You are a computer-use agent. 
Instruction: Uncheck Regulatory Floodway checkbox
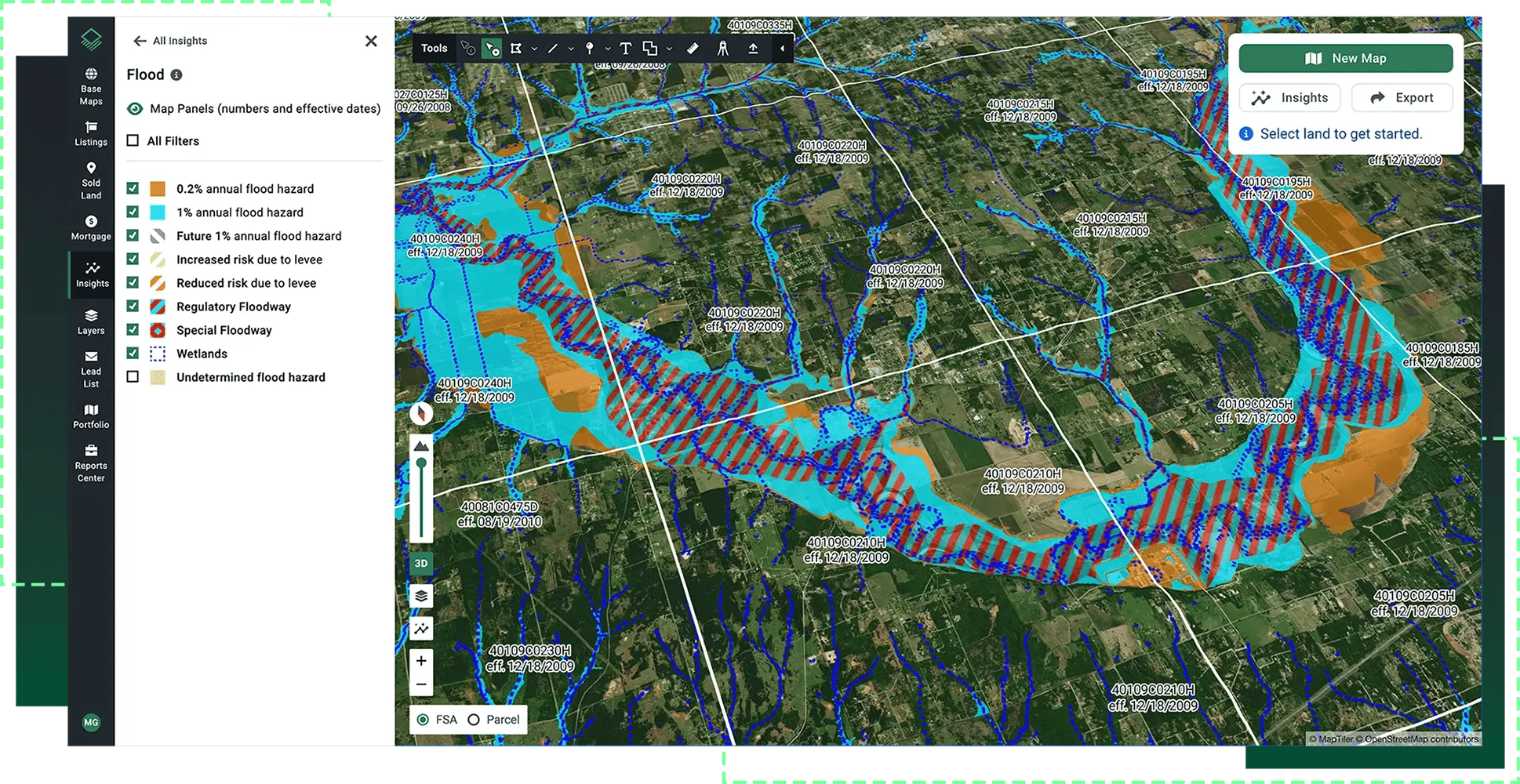point(133,306)
